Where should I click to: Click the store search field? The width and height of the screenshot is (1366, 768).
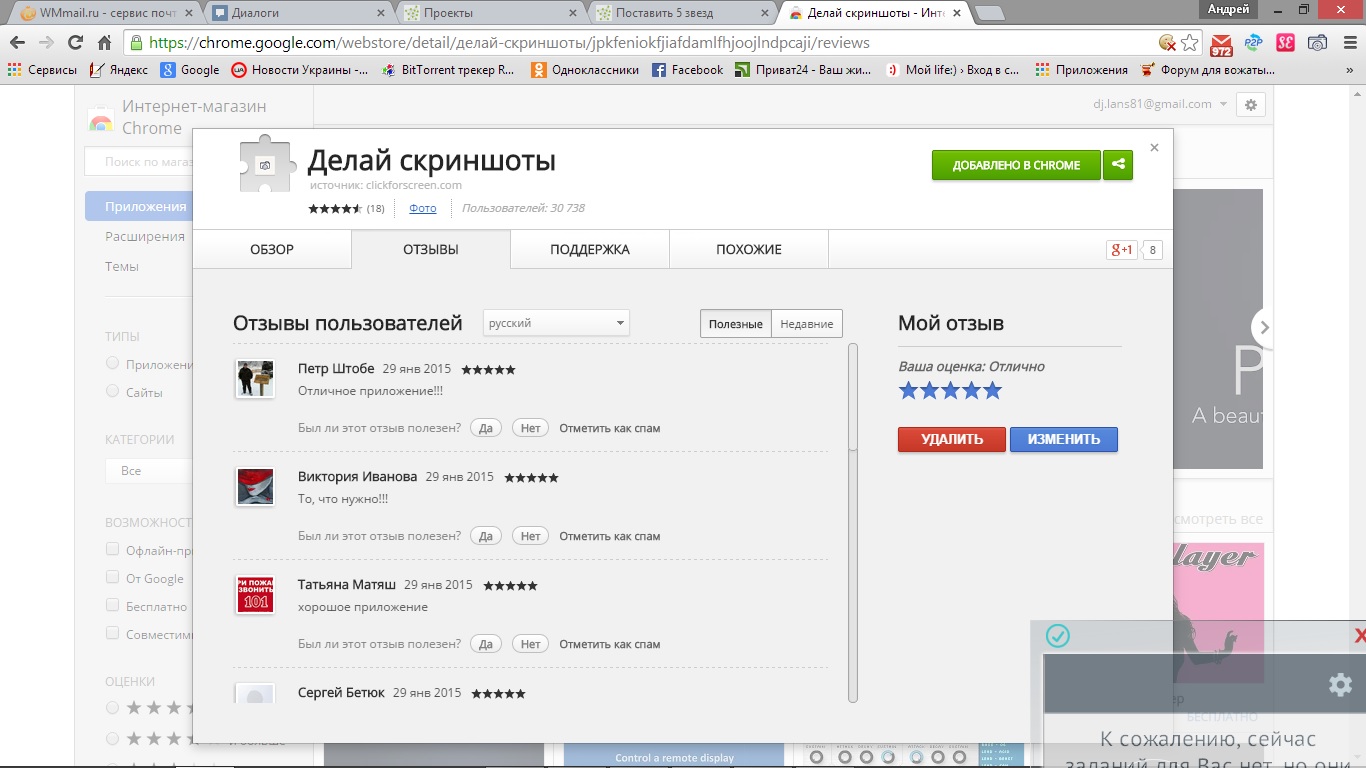[x=138, y=161]
